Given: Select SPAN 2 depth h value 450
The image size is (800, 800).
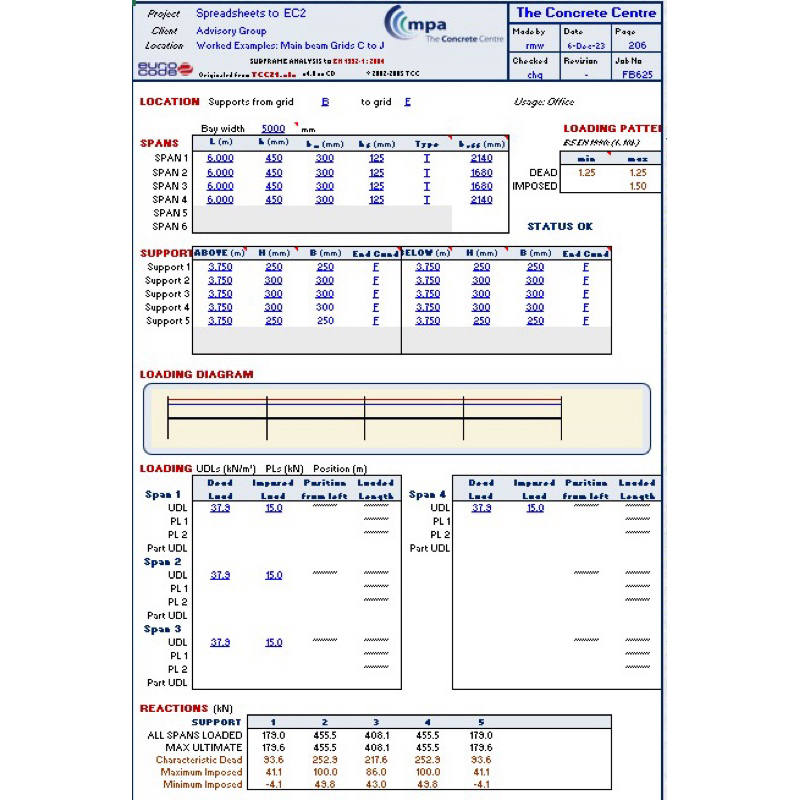Looking at the screenshot, I should [x=273, y=173].
